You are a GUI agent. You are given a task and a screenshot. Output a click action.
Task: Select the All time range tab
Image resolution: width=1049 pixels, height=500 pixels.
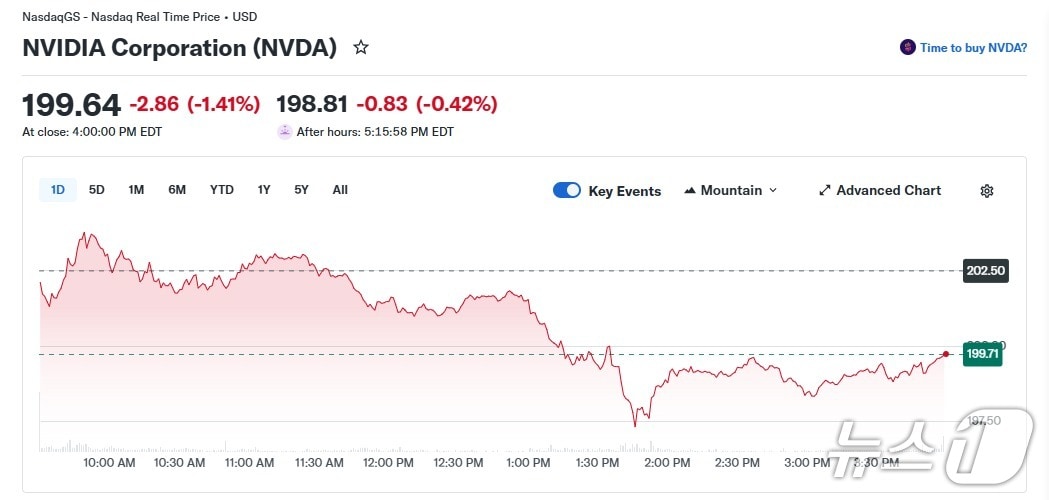coord(340,190)
